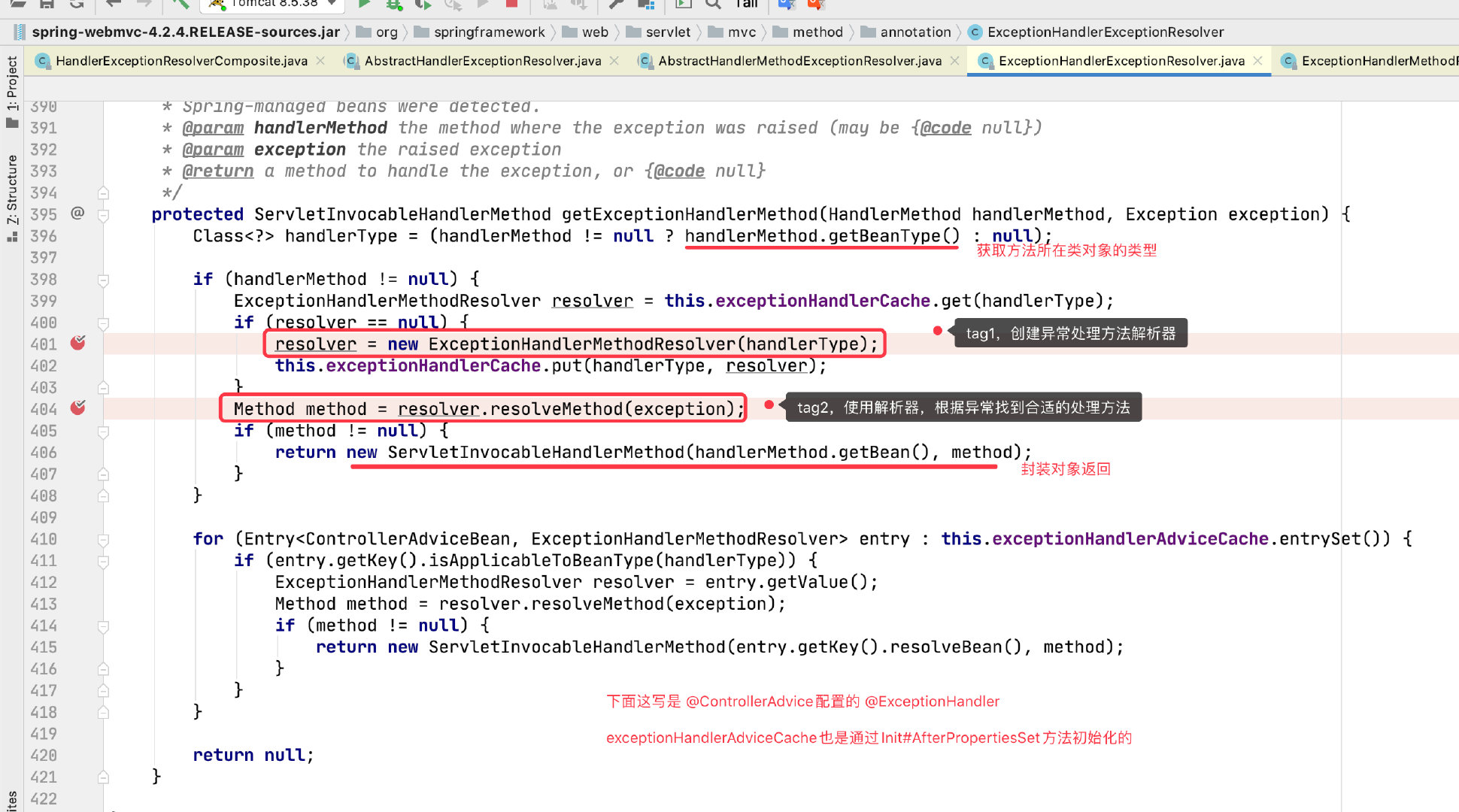
Task: Click resolveMethod on line 404
Action: 557,408
